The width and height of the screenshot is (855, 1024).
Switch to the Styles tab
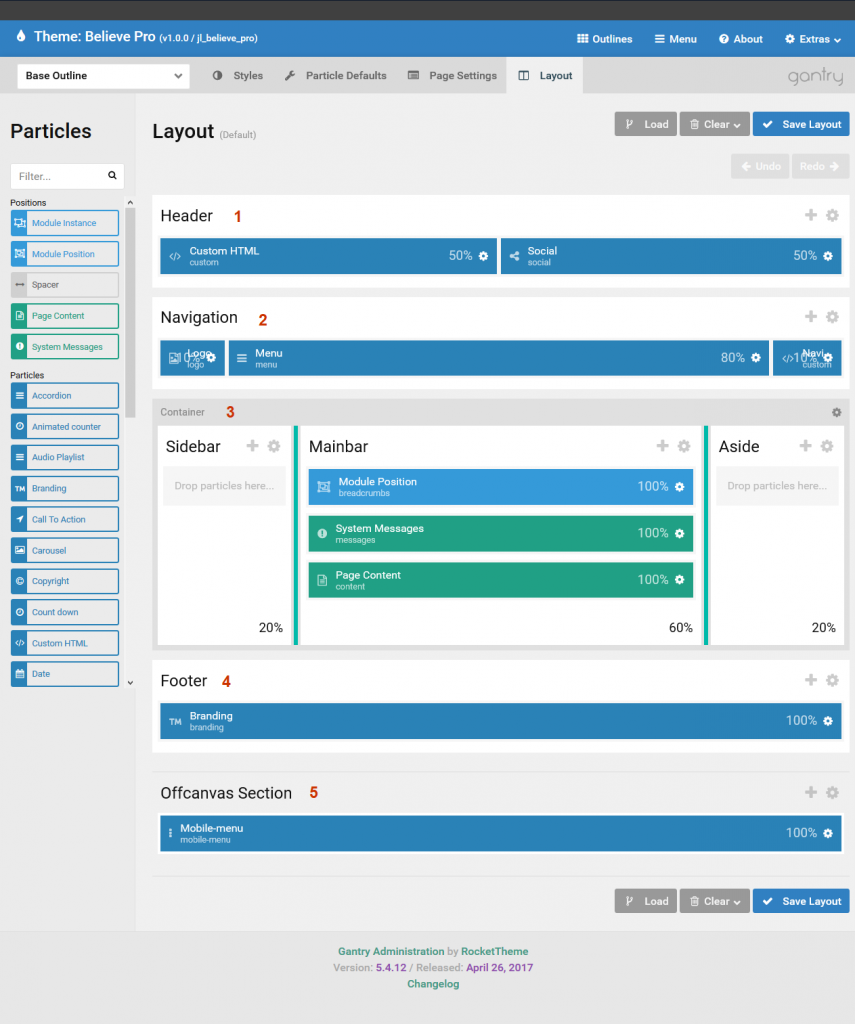click(247, 75)
